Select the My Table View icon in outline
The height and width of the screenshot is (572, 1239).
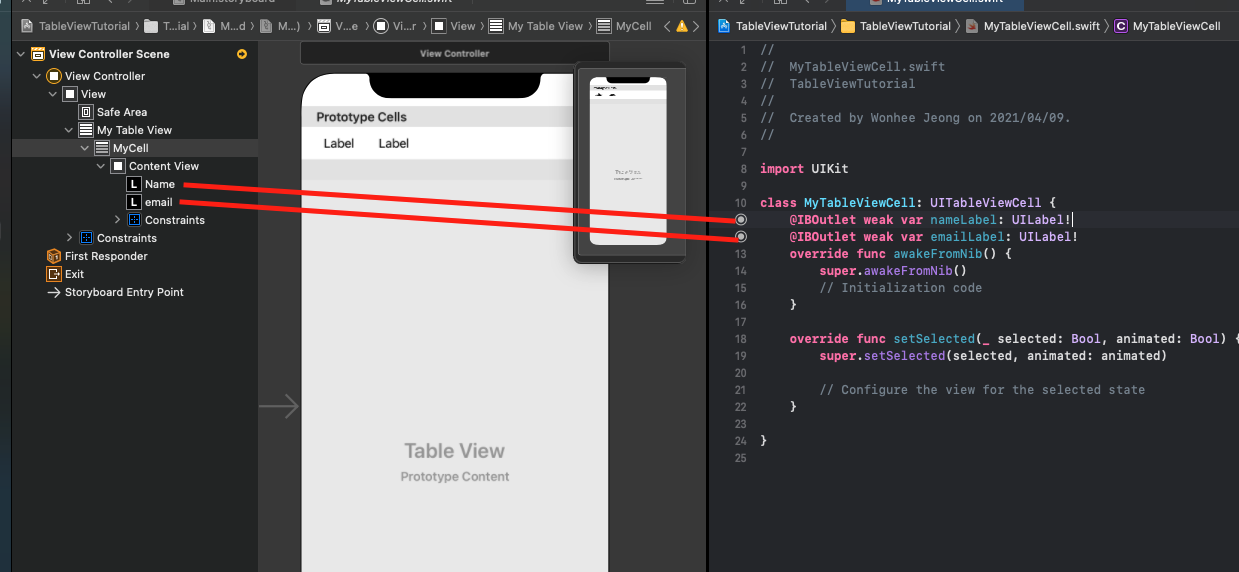(86, 130)
